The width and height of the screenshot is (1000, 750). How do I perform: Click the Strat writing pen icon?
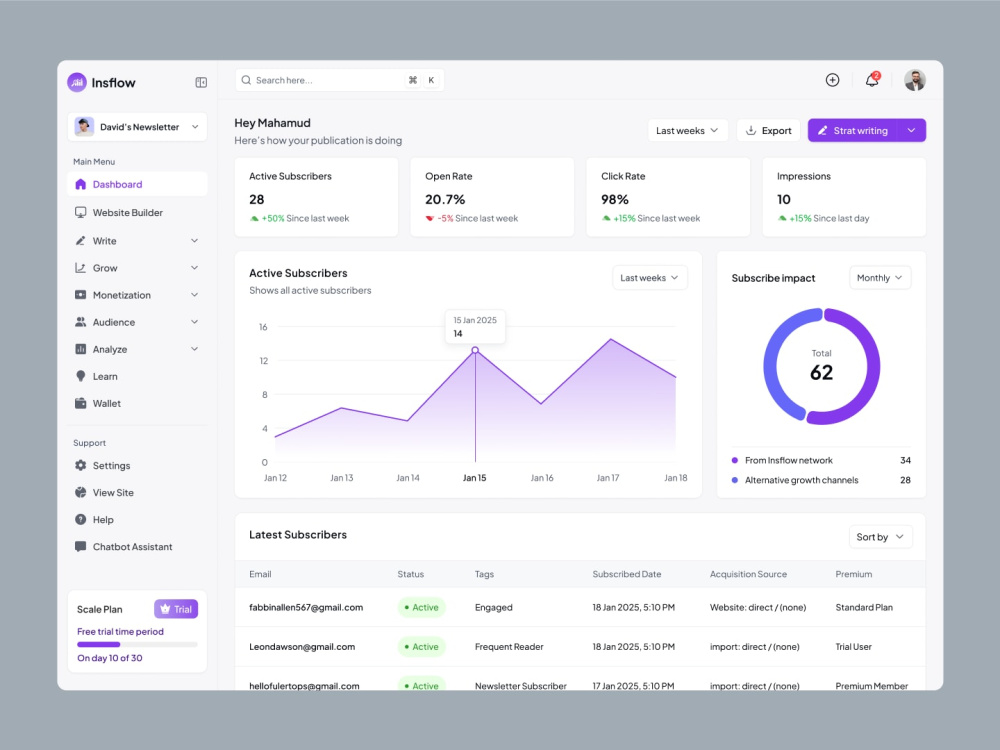click(823, 130)
